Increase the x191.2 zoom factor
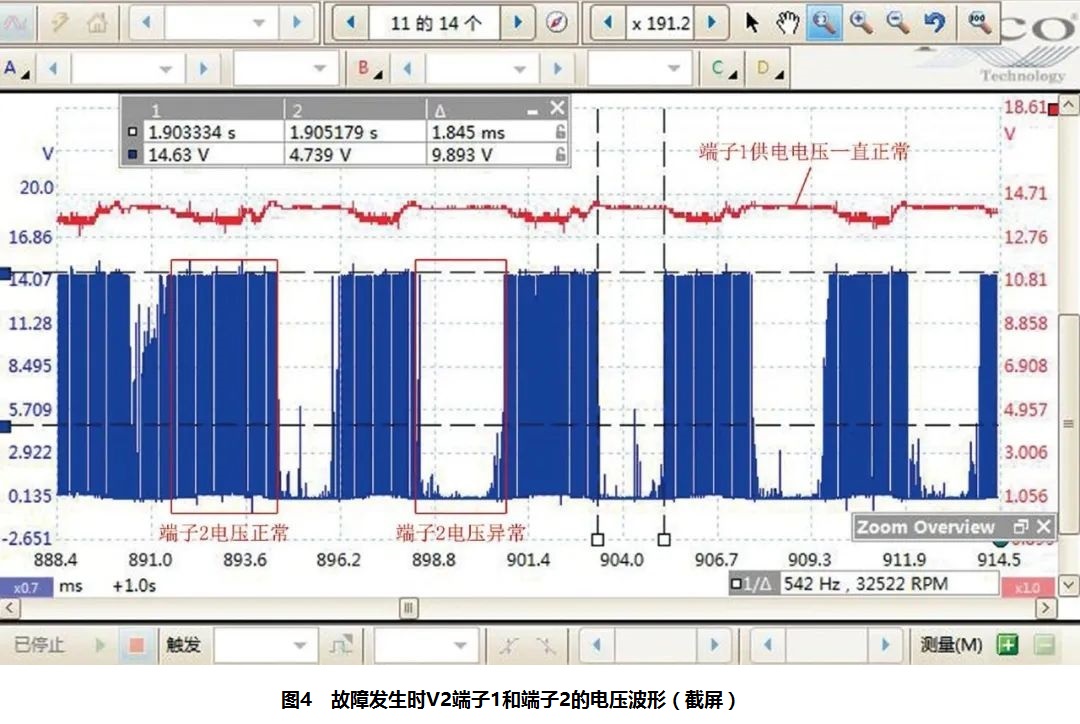This screenshot has width=1080, height=724. coord(712,23)
